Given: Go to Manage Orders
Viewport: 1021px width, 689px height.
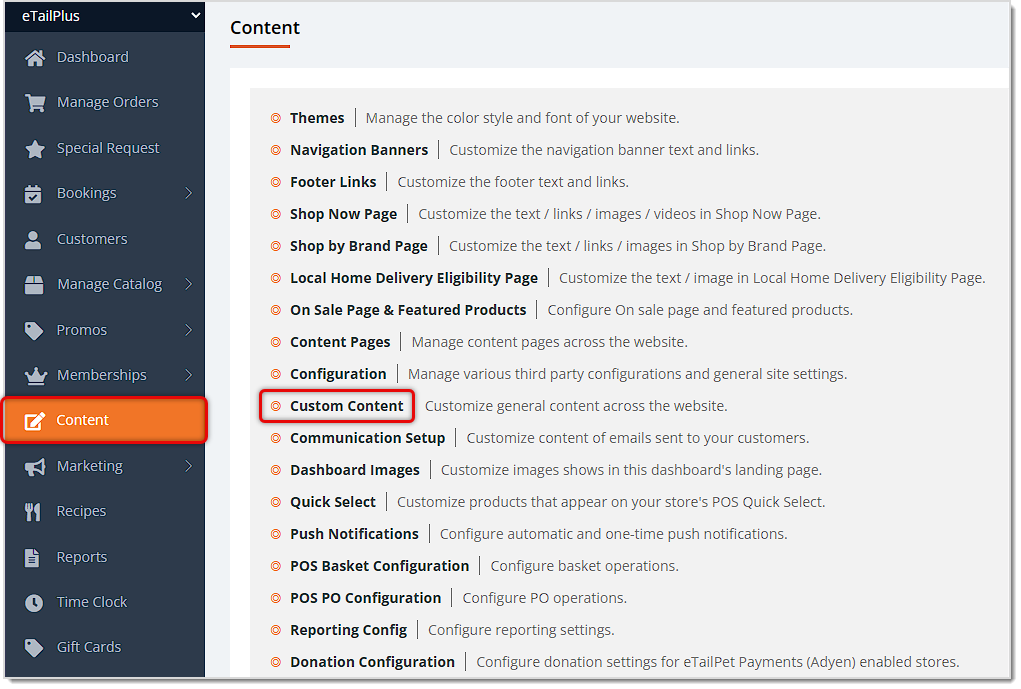Looking at the screenshot, I should pos(107,102).
